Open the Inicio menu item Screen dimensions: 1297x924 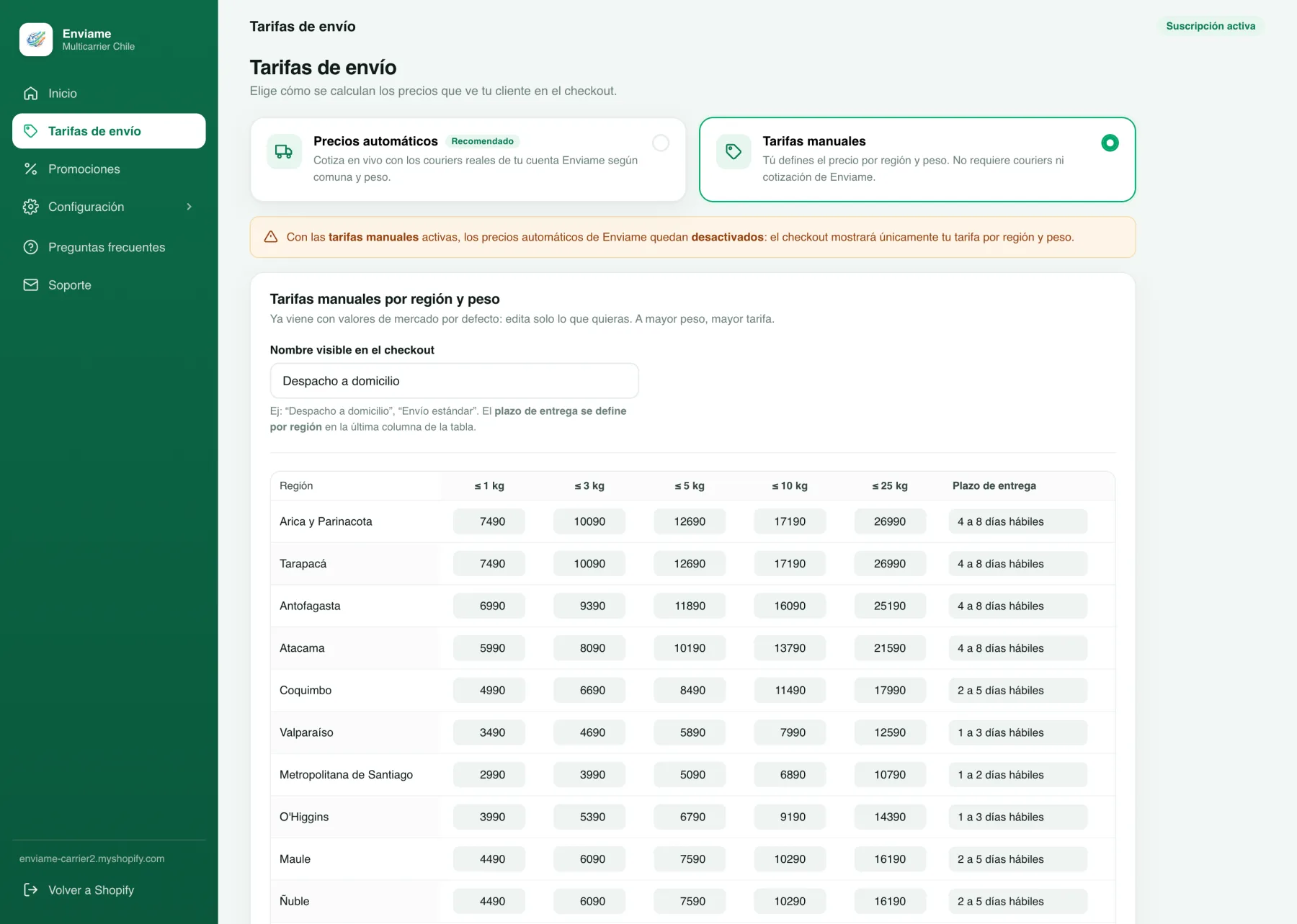tap(109, 94)
